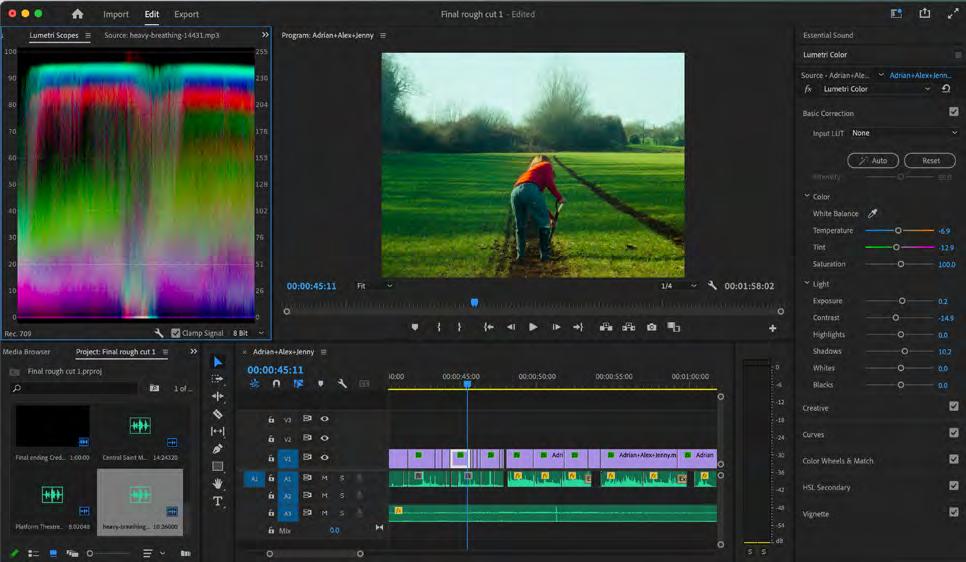Click Mark In bracket button
Viewport: 966px width, 562px height.
[x=439, y=327]
